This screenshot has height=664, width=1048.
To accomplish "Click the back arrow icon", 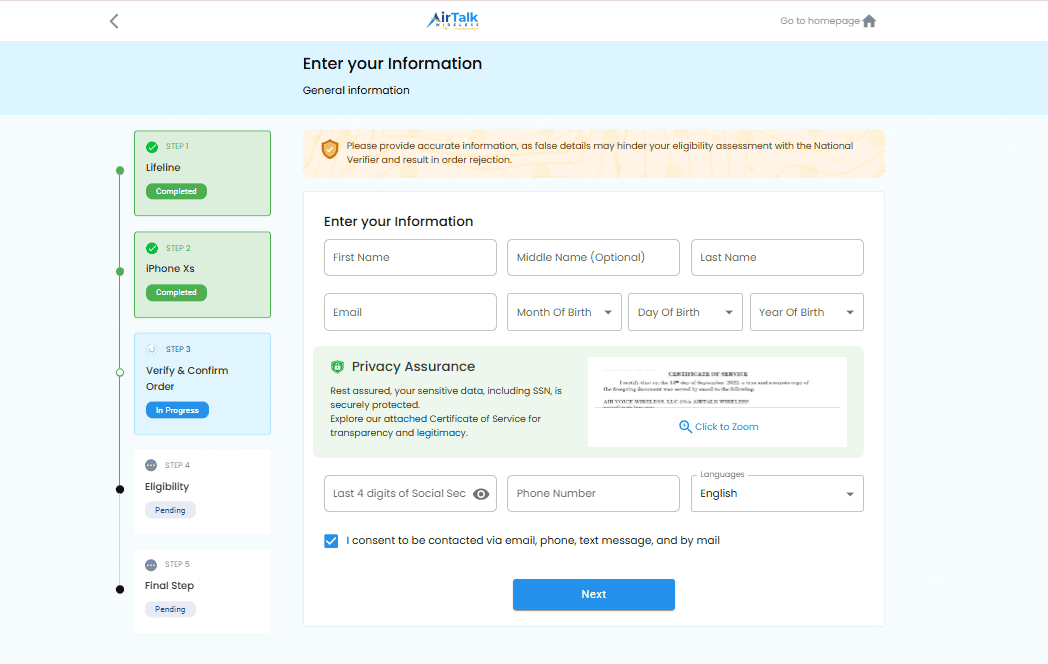I will pyautogui.click(x=114, y=21).
